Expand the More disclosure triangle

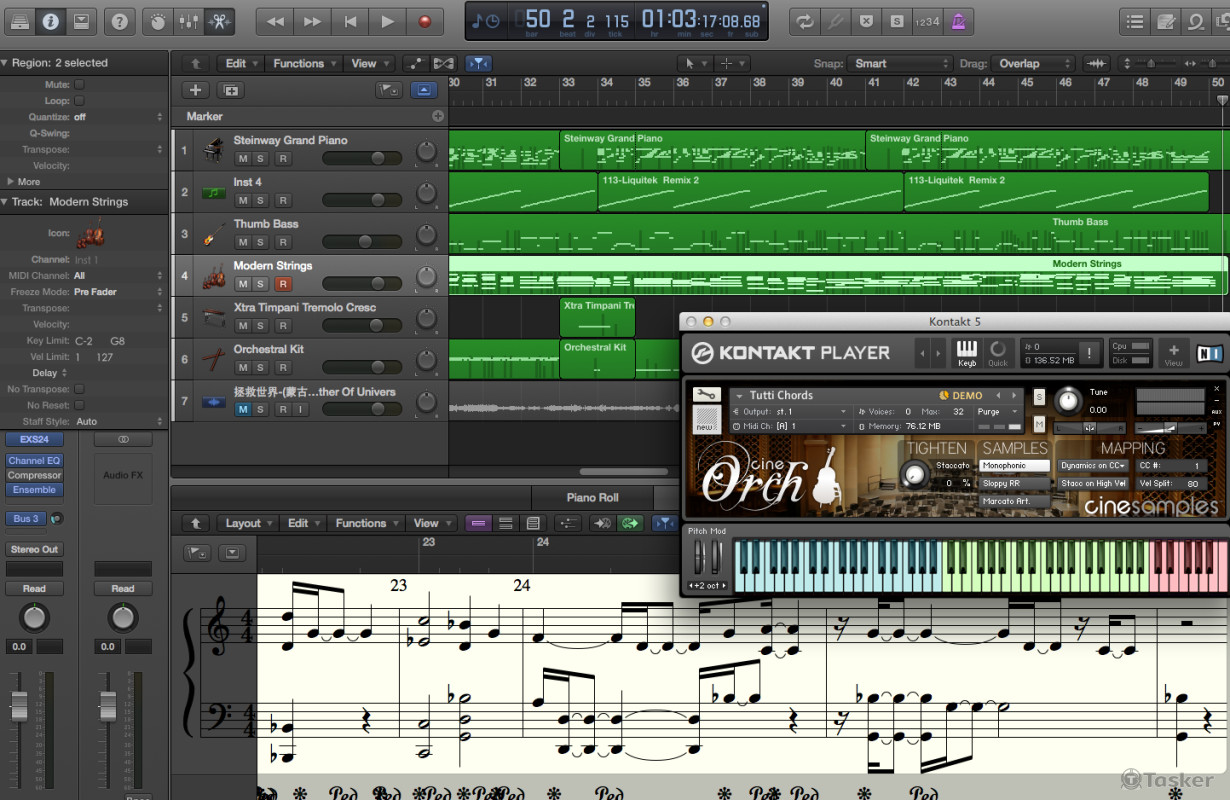click(11, 181)
